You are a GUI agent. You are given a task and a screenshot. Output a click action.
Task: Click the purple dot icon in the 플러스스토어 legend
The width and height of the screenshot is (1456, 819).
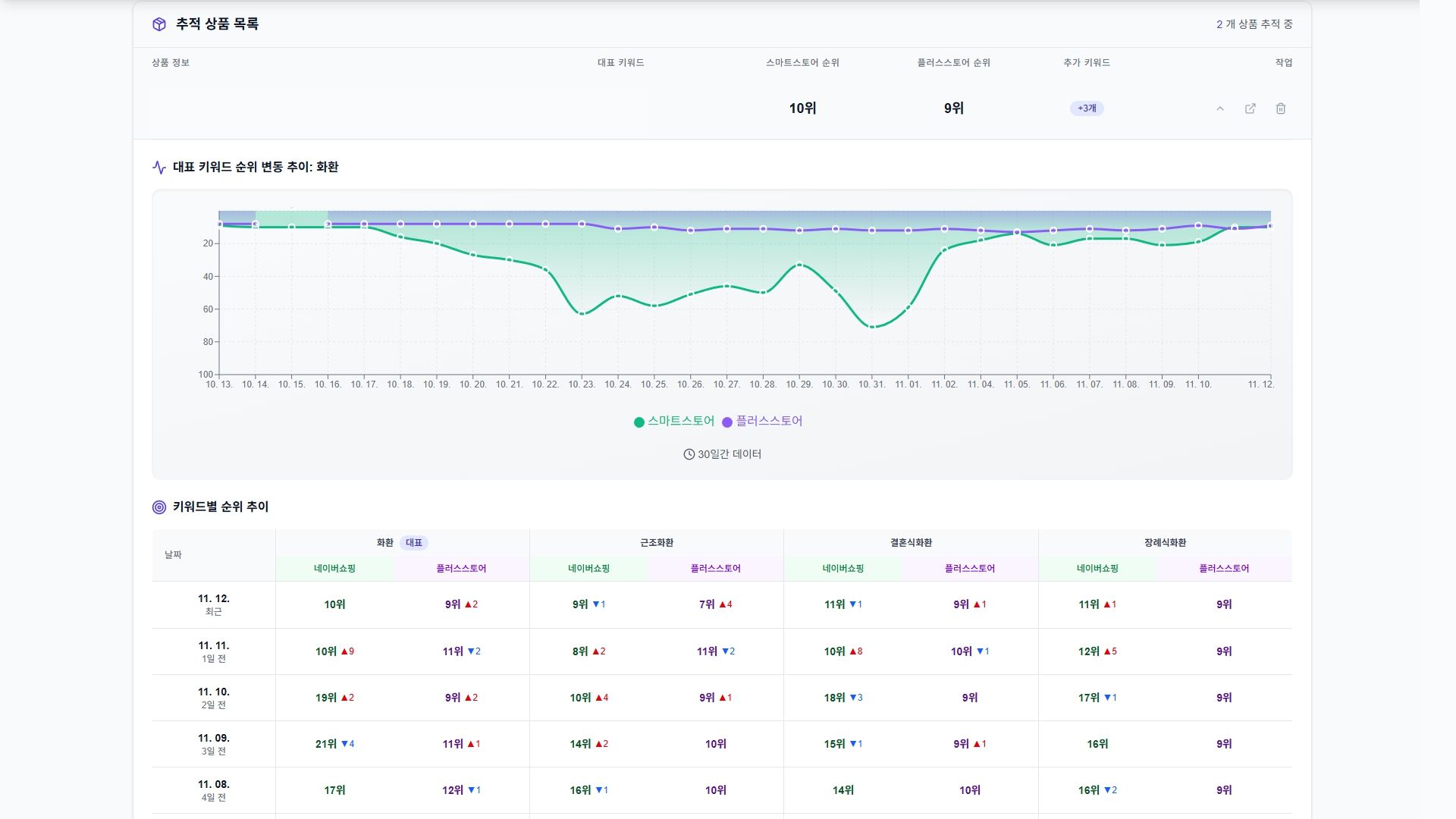click(726, 420)
